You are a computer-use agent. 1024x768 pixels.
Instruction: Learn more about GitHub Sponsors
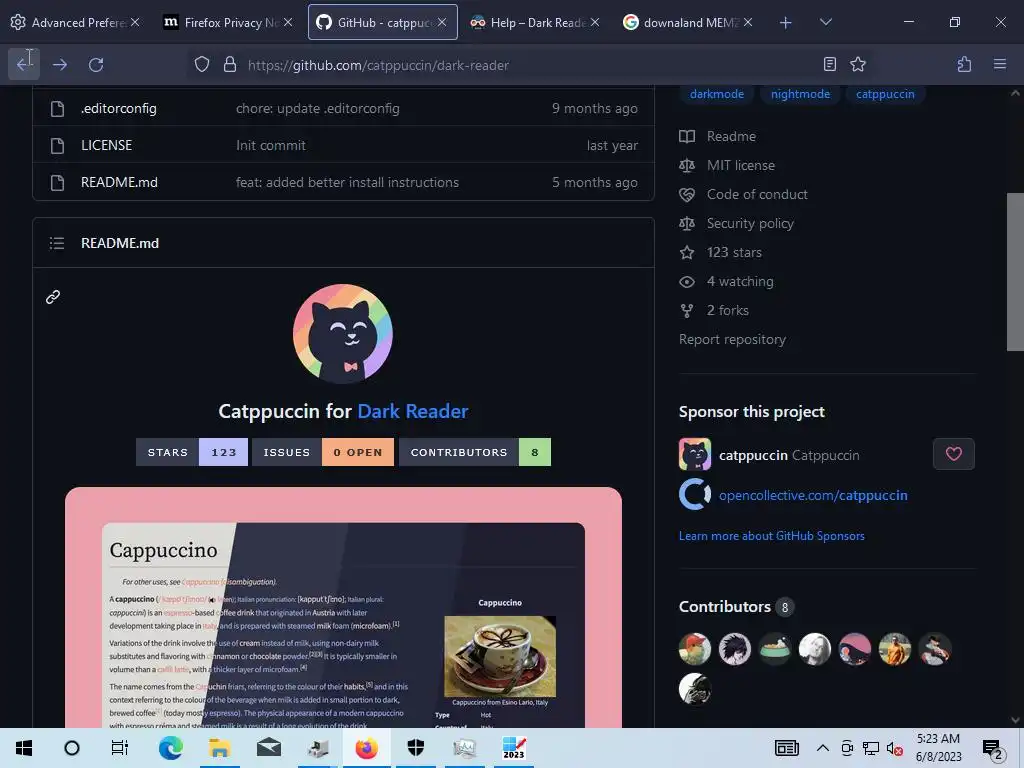click(771, 536)
